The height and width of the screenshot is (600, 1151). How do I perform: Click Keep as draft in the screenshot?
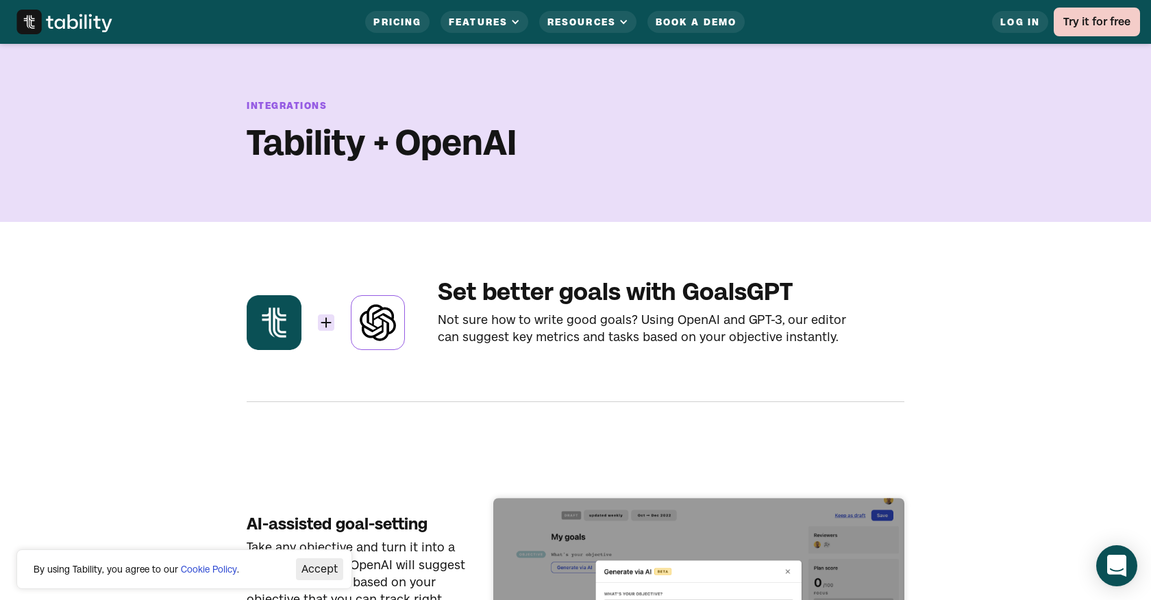(x=850, y=515)
